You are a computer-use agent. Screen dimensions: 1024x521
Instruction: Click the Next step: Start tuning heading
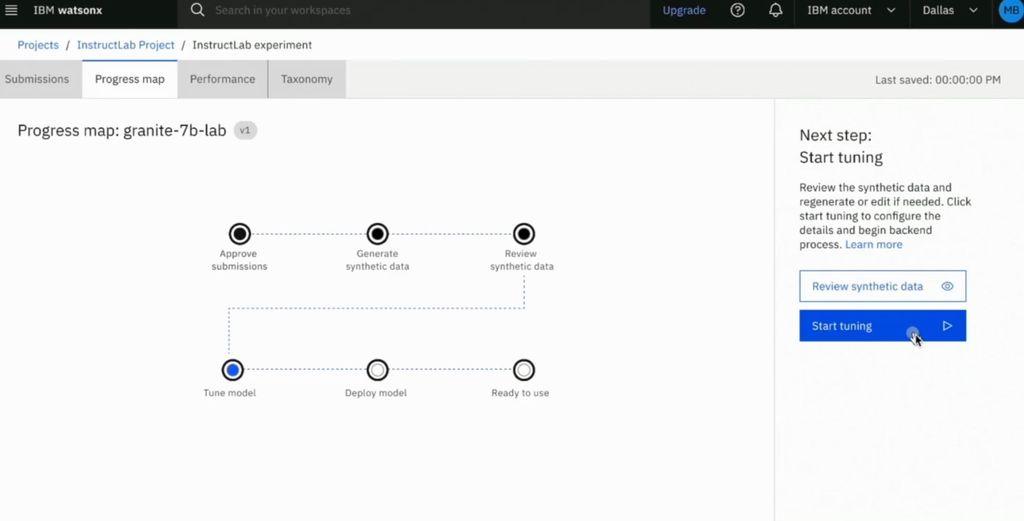[x=841, y=146]
